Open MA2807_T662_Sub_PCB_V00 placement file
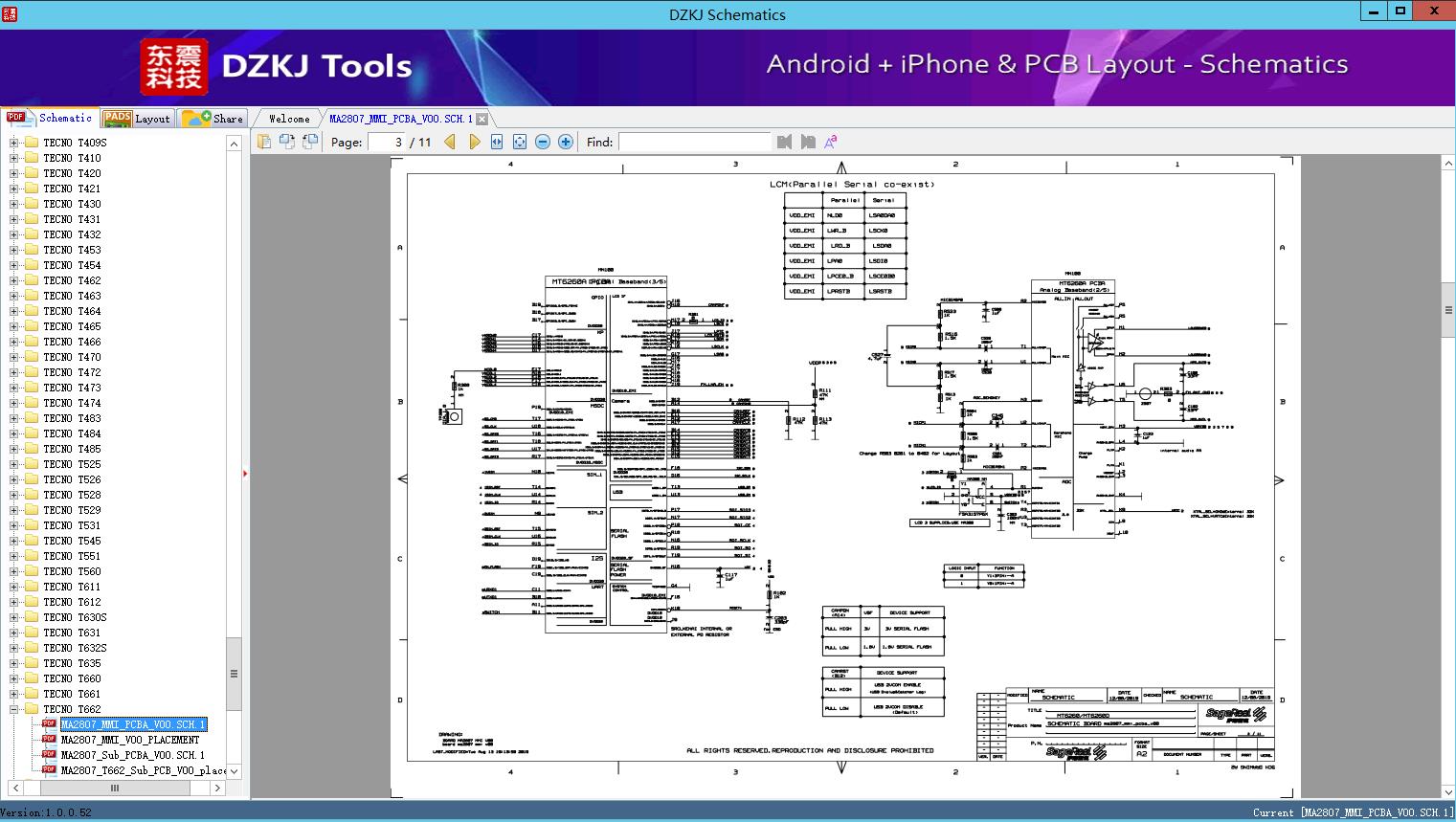Screen dimensions: 1456x822 tap(144, 770)
